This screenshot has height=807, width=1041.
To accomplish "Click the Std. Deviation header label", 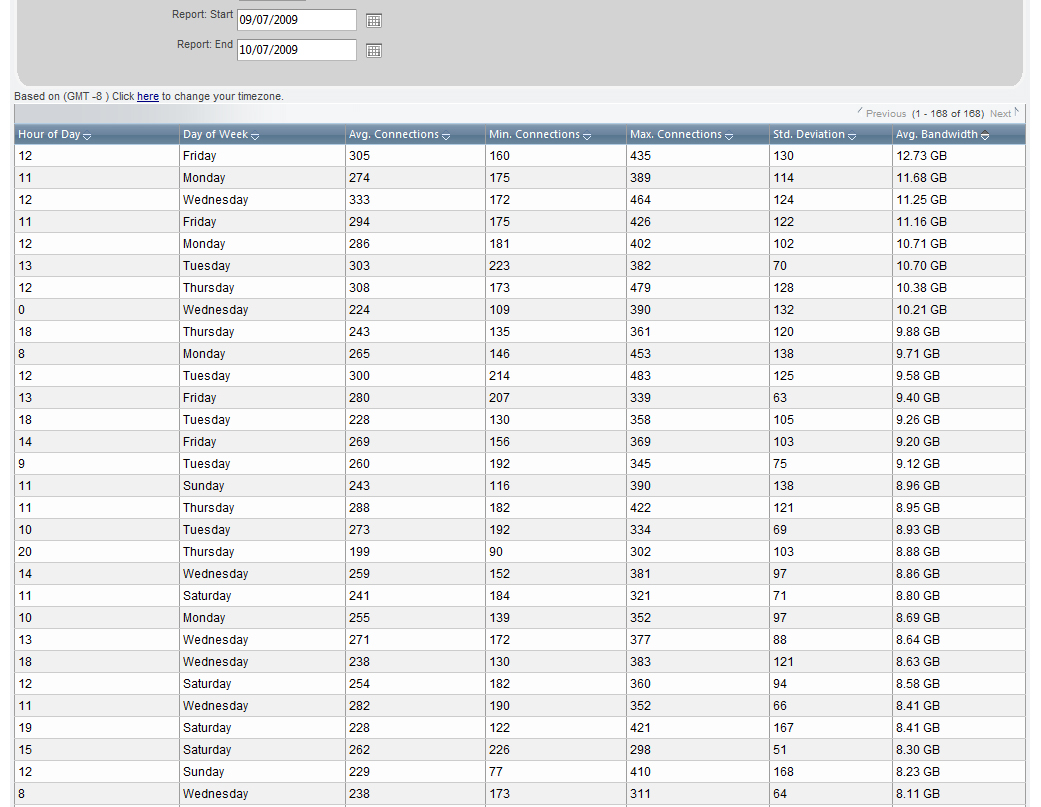I will pyautogui.click(x=808, y=135).
